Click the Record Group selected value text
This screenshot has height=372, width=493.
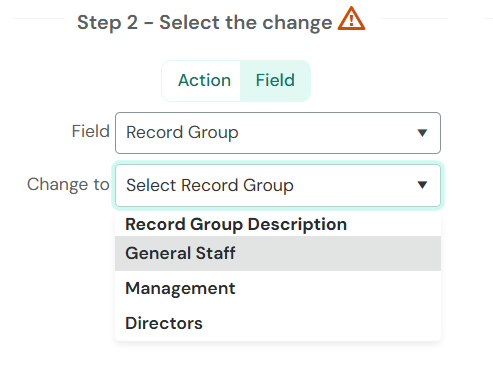pos(182,132)
